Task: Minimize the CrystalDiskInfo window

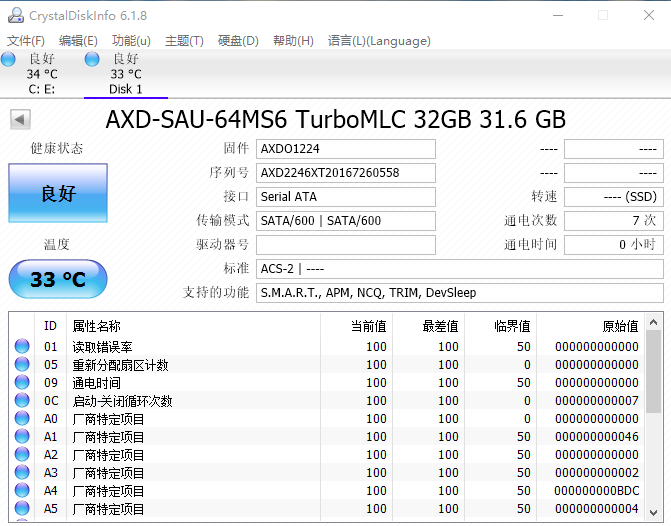Action: pyautogui.click(x=558, y=15)
